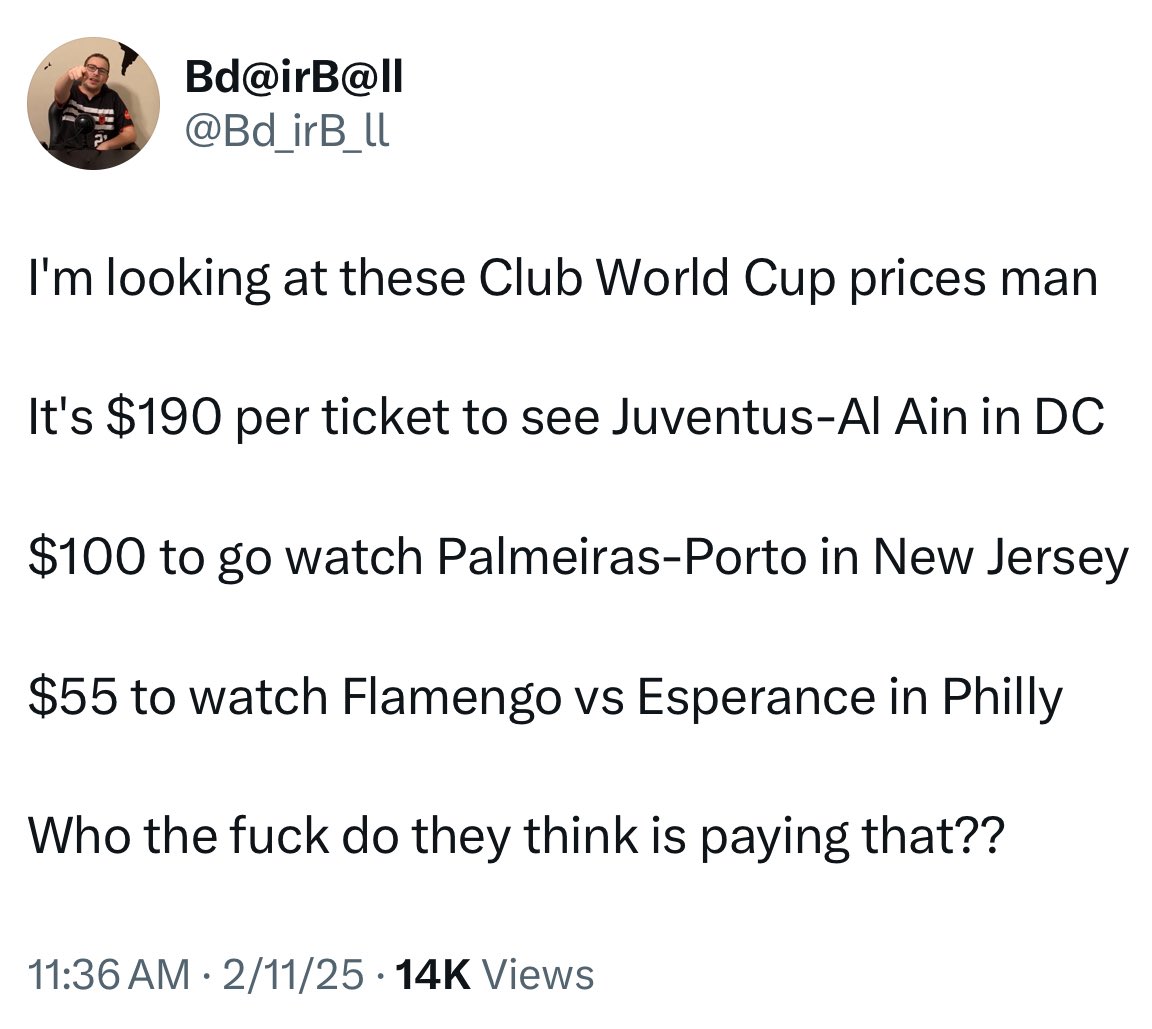The width and height of the screenshot is (1152, 1029).
Task: Click the word Flamengo
Action: pos(451,698)
